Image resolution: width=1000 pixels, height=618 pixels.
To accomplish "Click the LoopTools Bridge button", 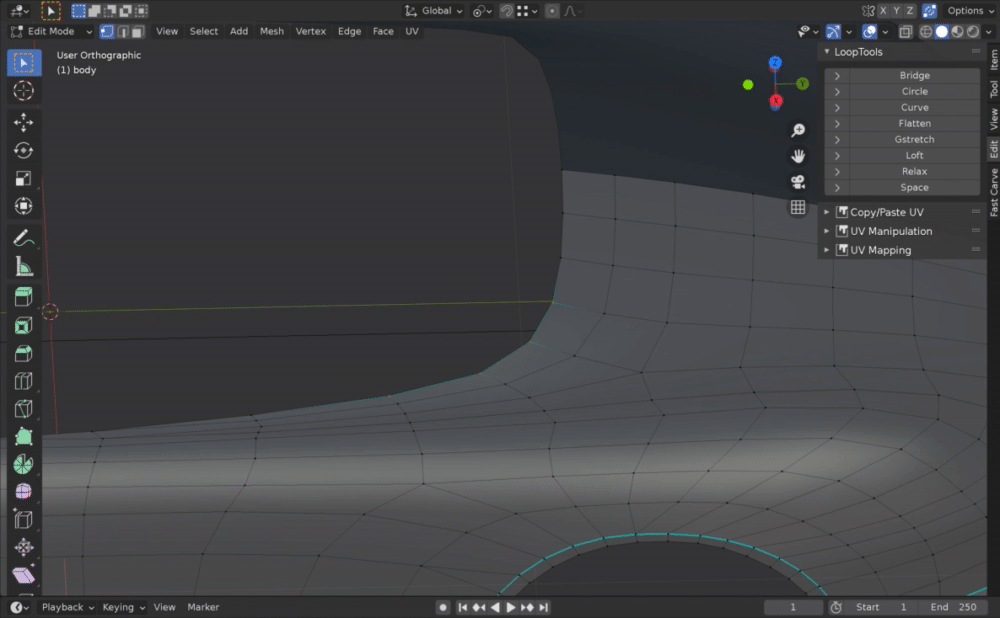I will tap(914, 75).
